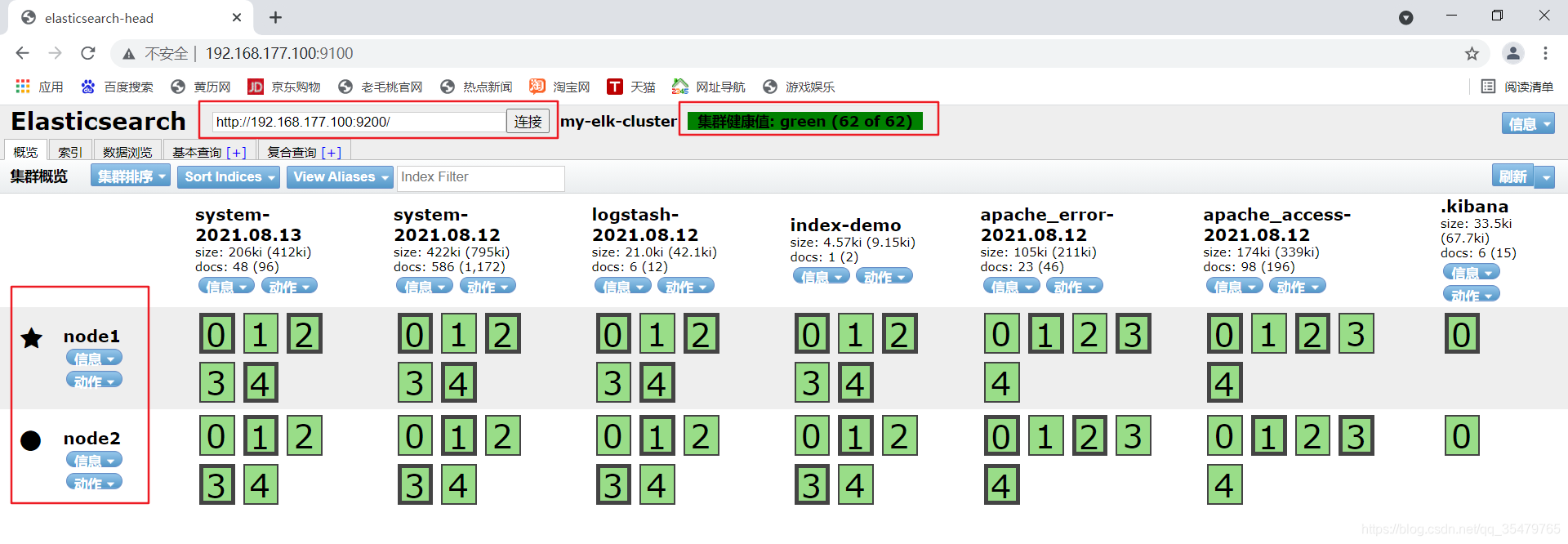1568x544 pixels.
Task: Open node2 动作 dropdown
Action: (x=94, y=482)
